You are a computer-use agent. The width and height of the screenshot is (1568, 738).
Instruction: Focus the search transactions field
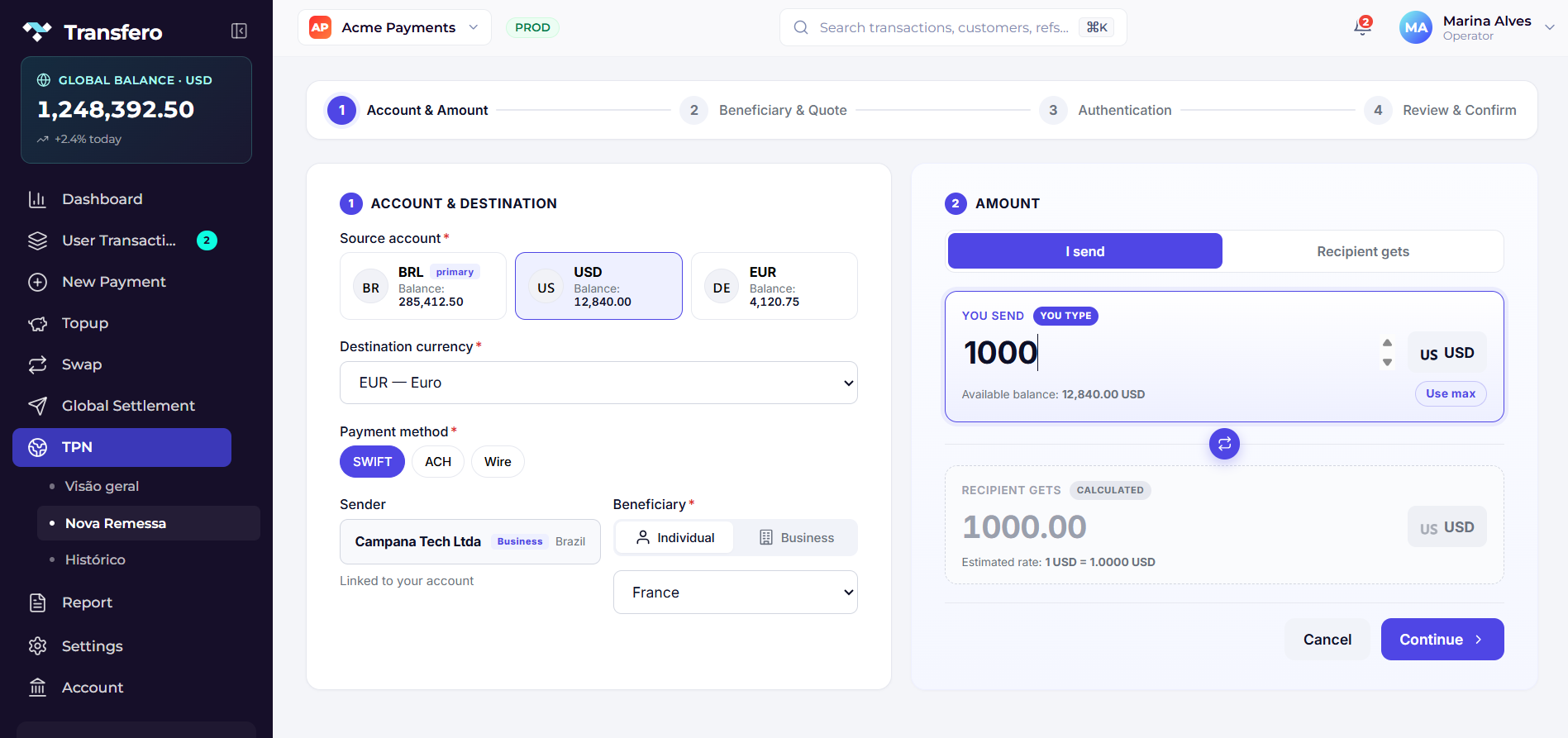[x=953, y=27]
